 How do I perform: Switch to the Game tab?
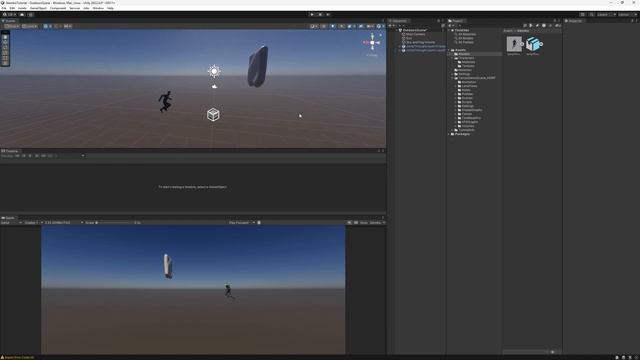point(9,218)
